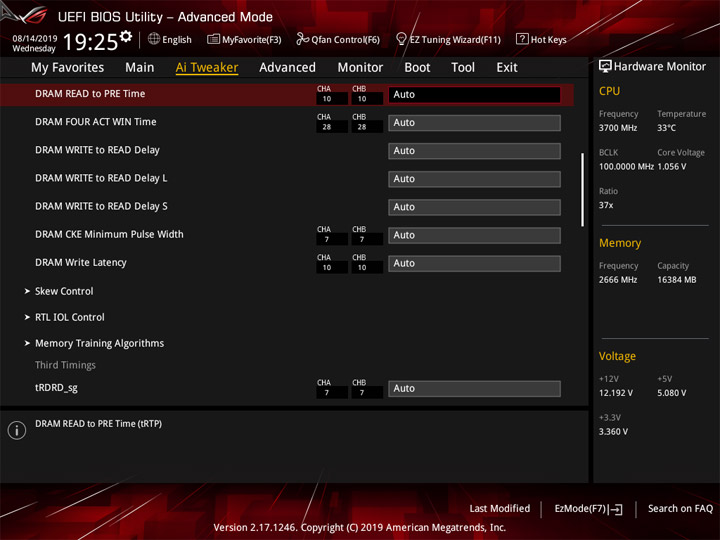Switch to the Main tab
720x540 pixels.
(140, 68)
